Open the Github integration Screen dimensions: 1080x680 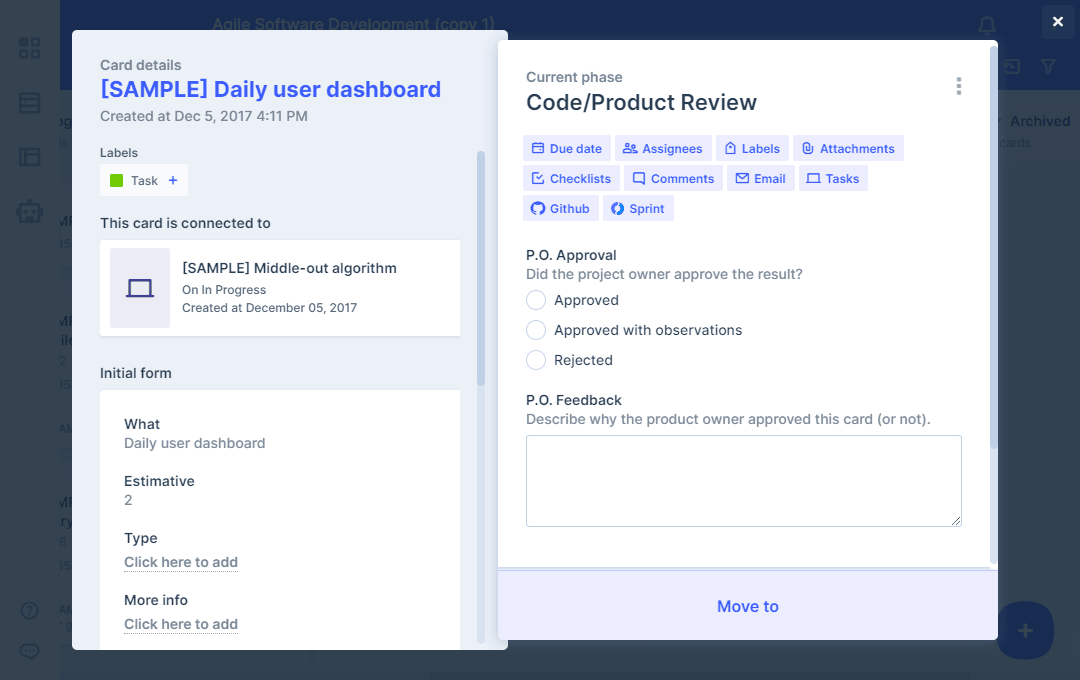560,209
